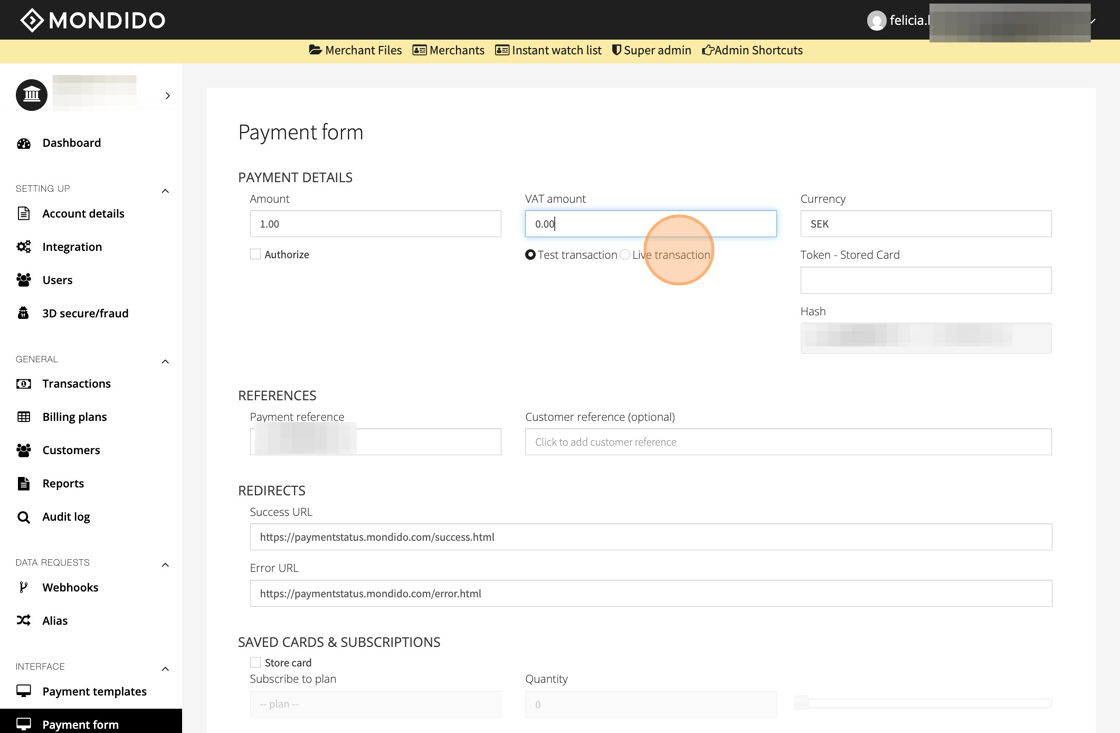Click the Integration gears icon
This screenshot has width=1120, height=733.
point(24,246)
